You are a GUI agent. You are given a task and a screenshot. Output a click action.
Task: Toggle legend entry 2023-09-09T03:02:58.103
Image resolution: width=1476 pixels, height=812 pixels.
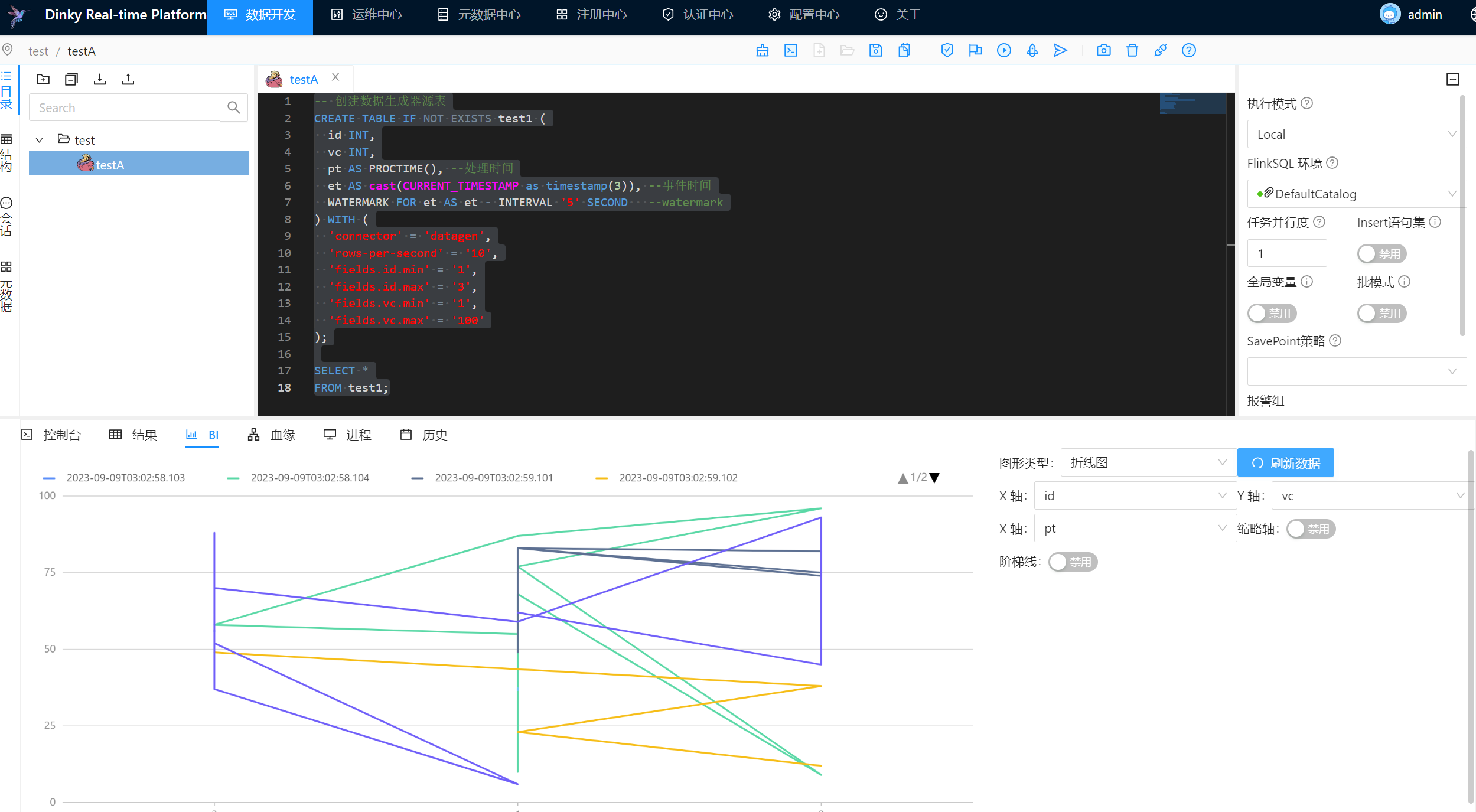coord(114,478)
